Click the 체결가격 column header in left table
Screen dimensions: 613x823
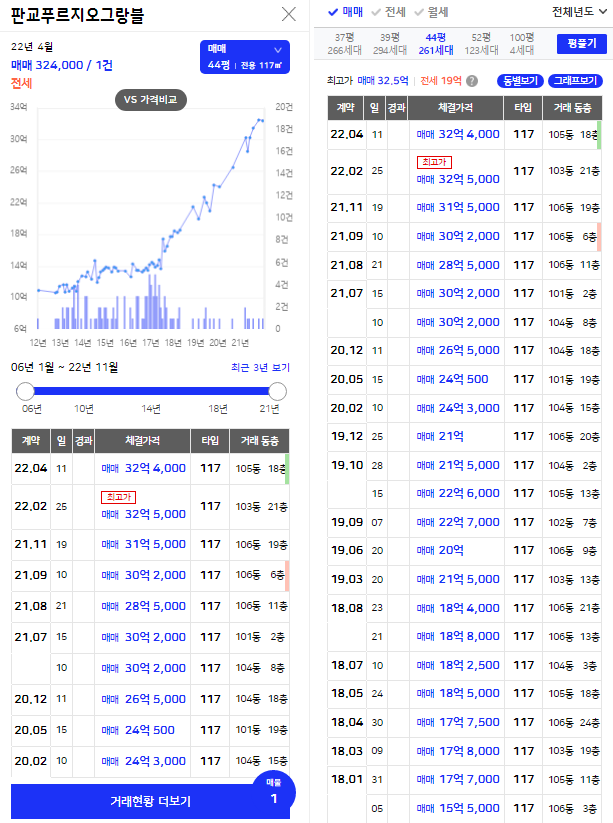142,441
